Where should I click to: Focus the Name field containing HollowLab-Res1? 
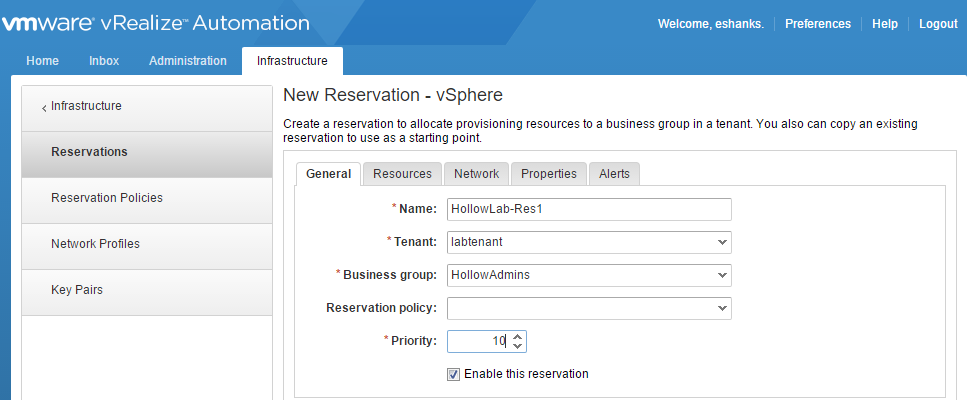pyautogui.click(x=589, y=209)
